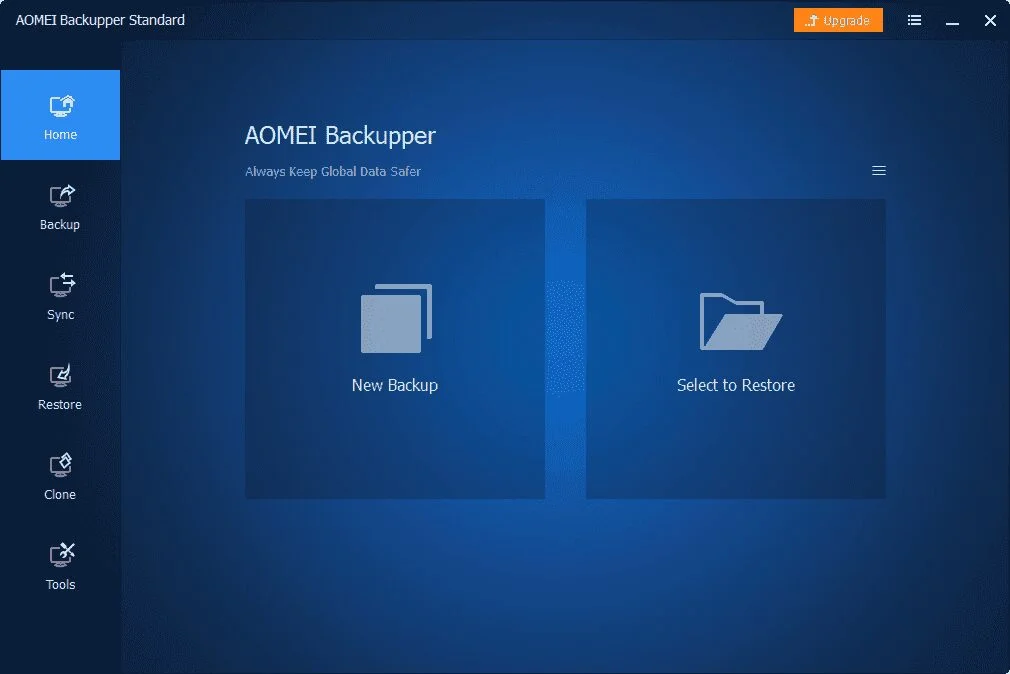Switch to the "Sync" sidebar label
Image resolution: width=1010 pixels, height=674 pixels.
pyautogui.click(x=61, y=315)
